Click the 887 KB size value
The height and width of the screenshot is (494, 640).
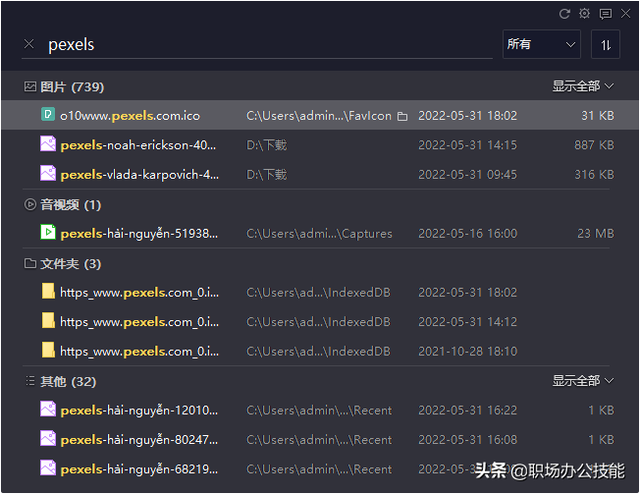(x=594, y=145)
